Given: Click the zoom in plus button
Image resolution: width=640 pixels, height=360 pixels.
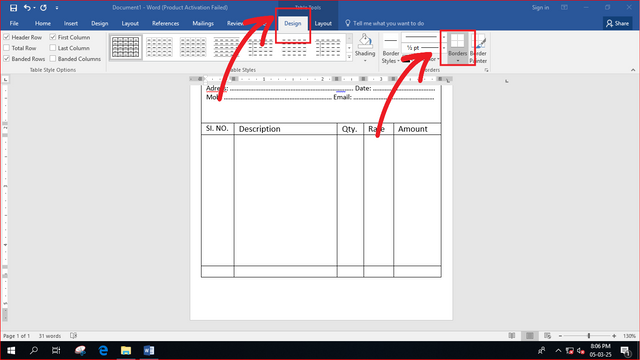Looking at the screenshot, I should pyautogui.click(x=614, y=336).
